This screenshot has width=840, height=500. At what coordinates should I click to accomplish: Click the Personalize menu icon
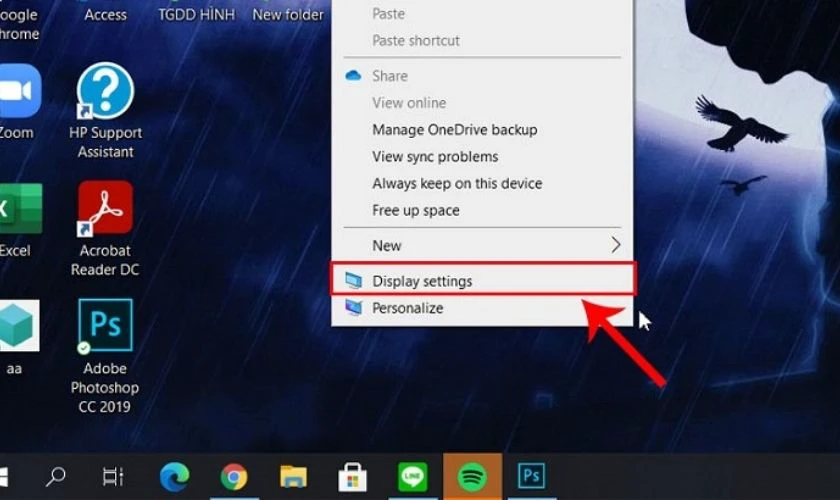354,308
